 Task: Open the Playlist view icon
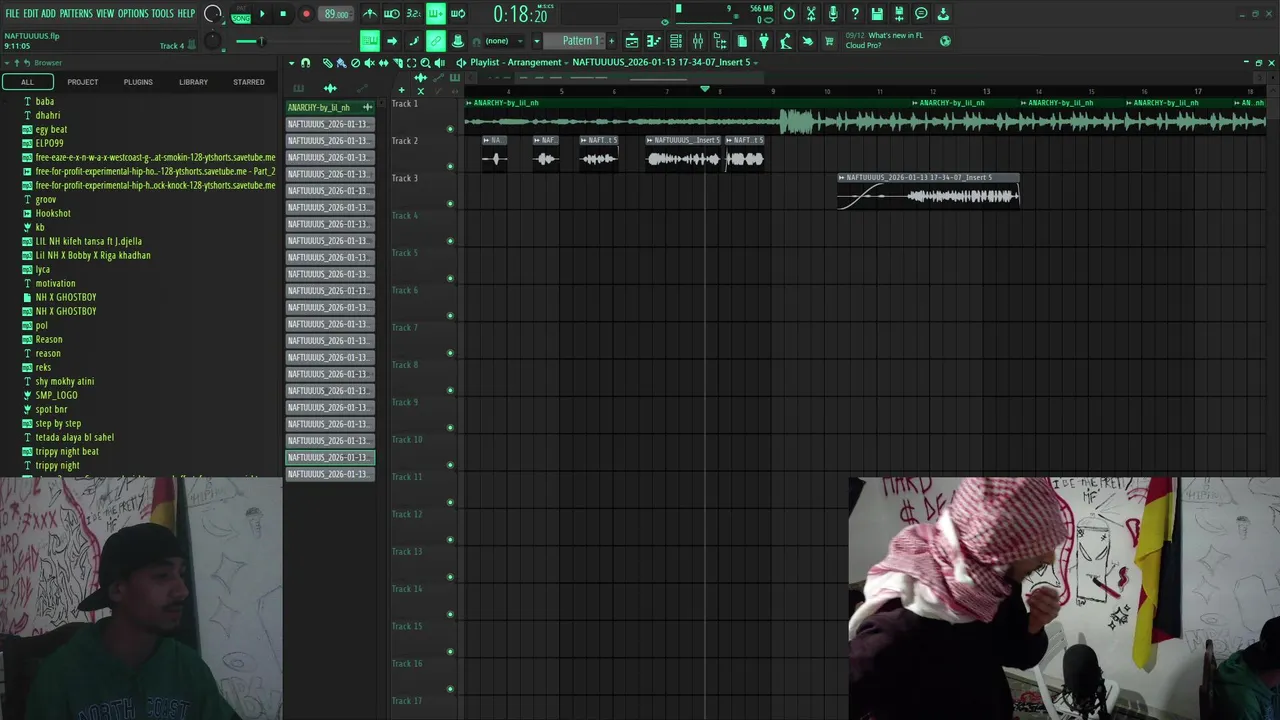click(x=632, y=41)
